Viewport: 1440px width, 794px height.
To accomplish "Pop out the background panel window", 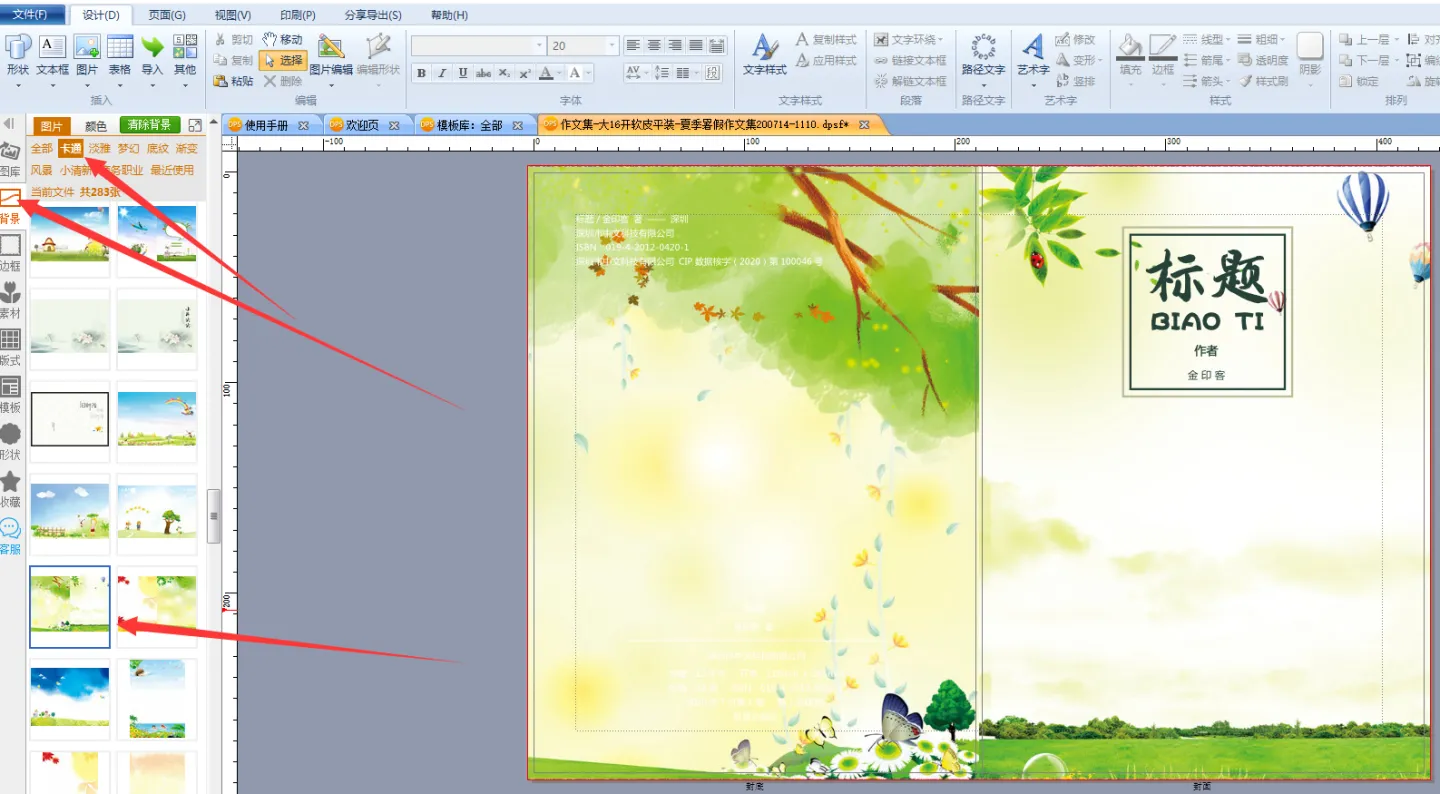I will [195, 125].
